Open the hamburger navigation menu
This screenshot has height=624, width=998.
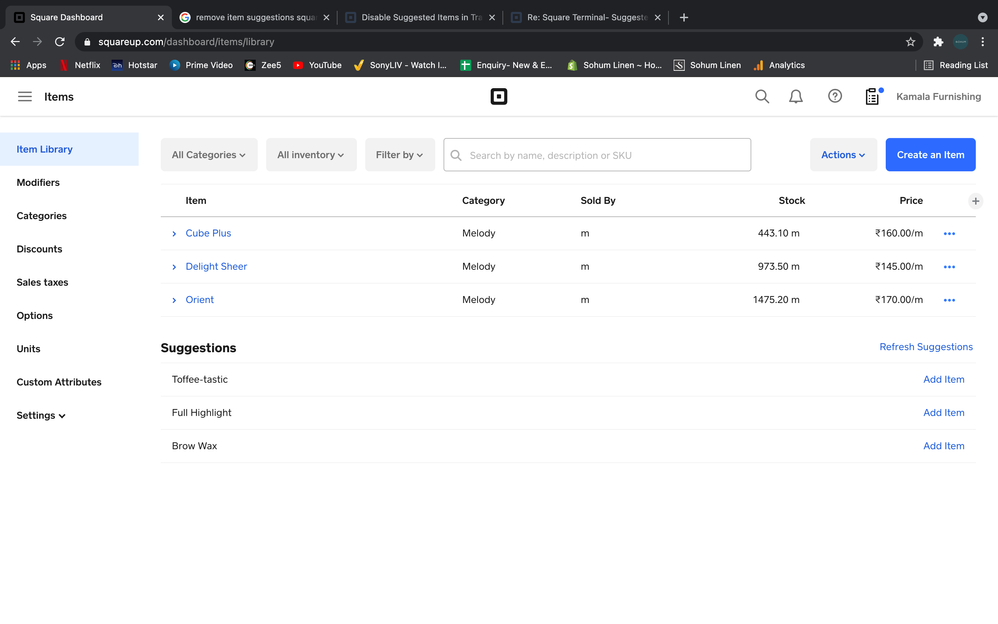coord(25,97)
